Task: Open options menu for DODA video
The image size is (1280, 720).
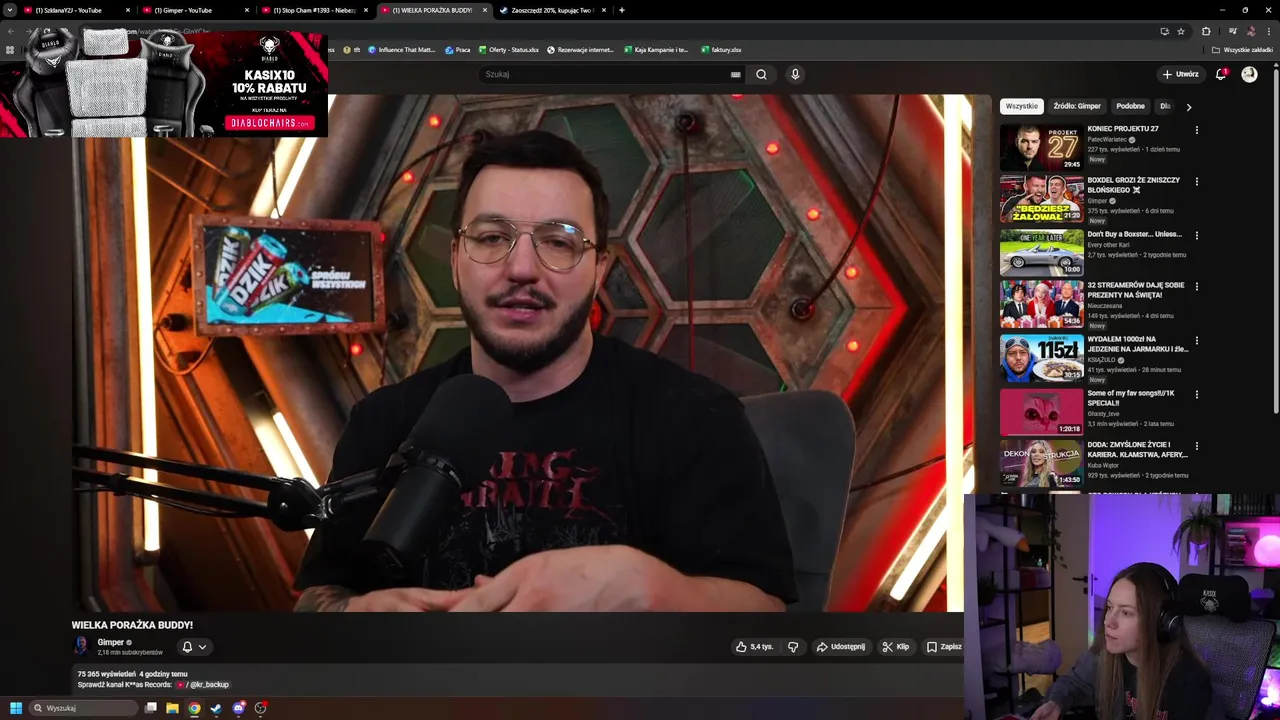Action: [1196, 446]
